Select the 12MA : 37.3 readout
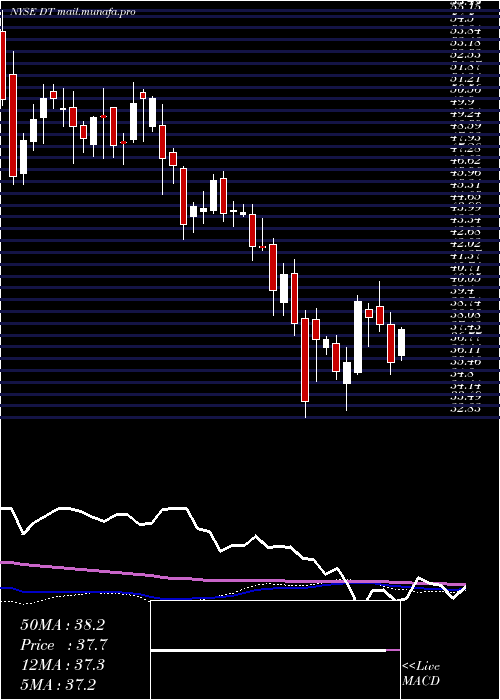This screenshot has width=500, height=700. tap(62, 665)
